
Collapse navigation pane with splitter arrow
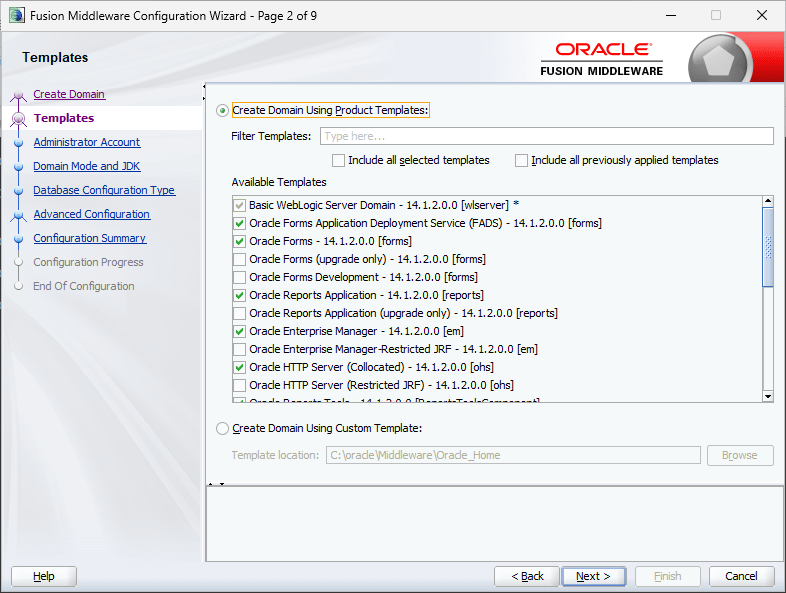pos(204,86)
